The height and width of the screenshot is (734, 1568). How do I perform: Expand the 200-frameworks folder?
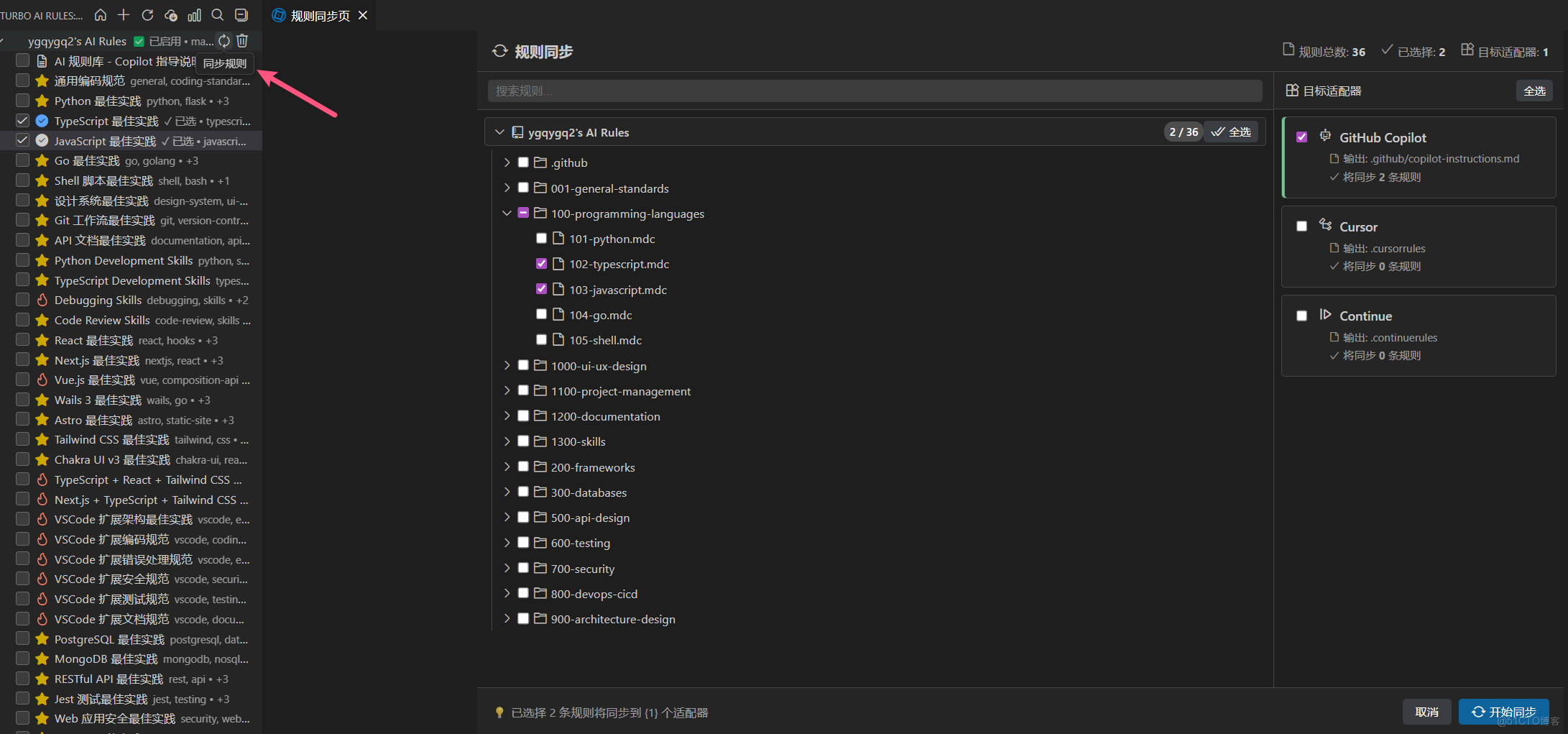click(507, 467)
